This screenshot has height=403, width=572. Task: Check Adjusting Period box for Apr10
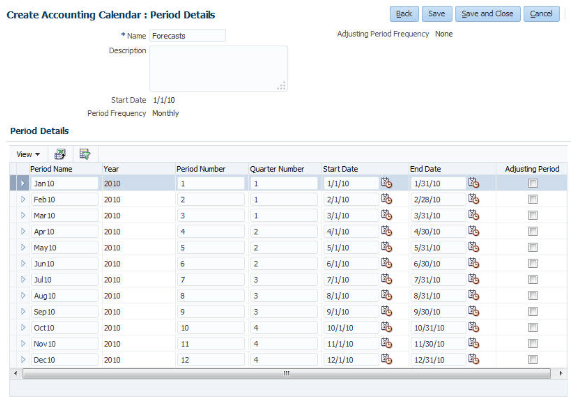[533, 231]
